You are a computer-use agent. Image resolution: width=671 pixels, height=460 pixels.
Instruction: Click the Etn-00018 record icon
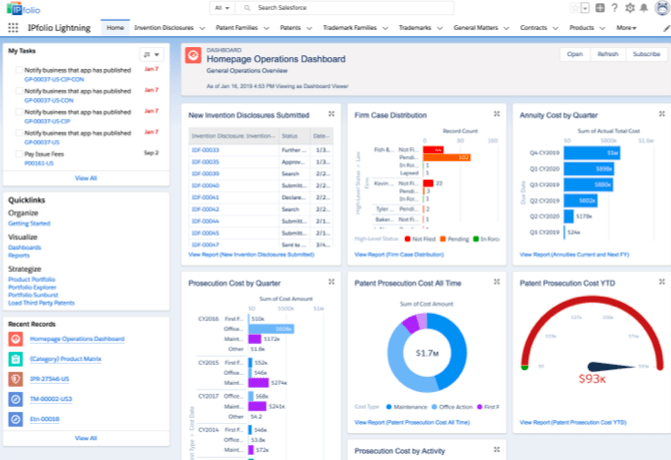click(x=15, y=419)
